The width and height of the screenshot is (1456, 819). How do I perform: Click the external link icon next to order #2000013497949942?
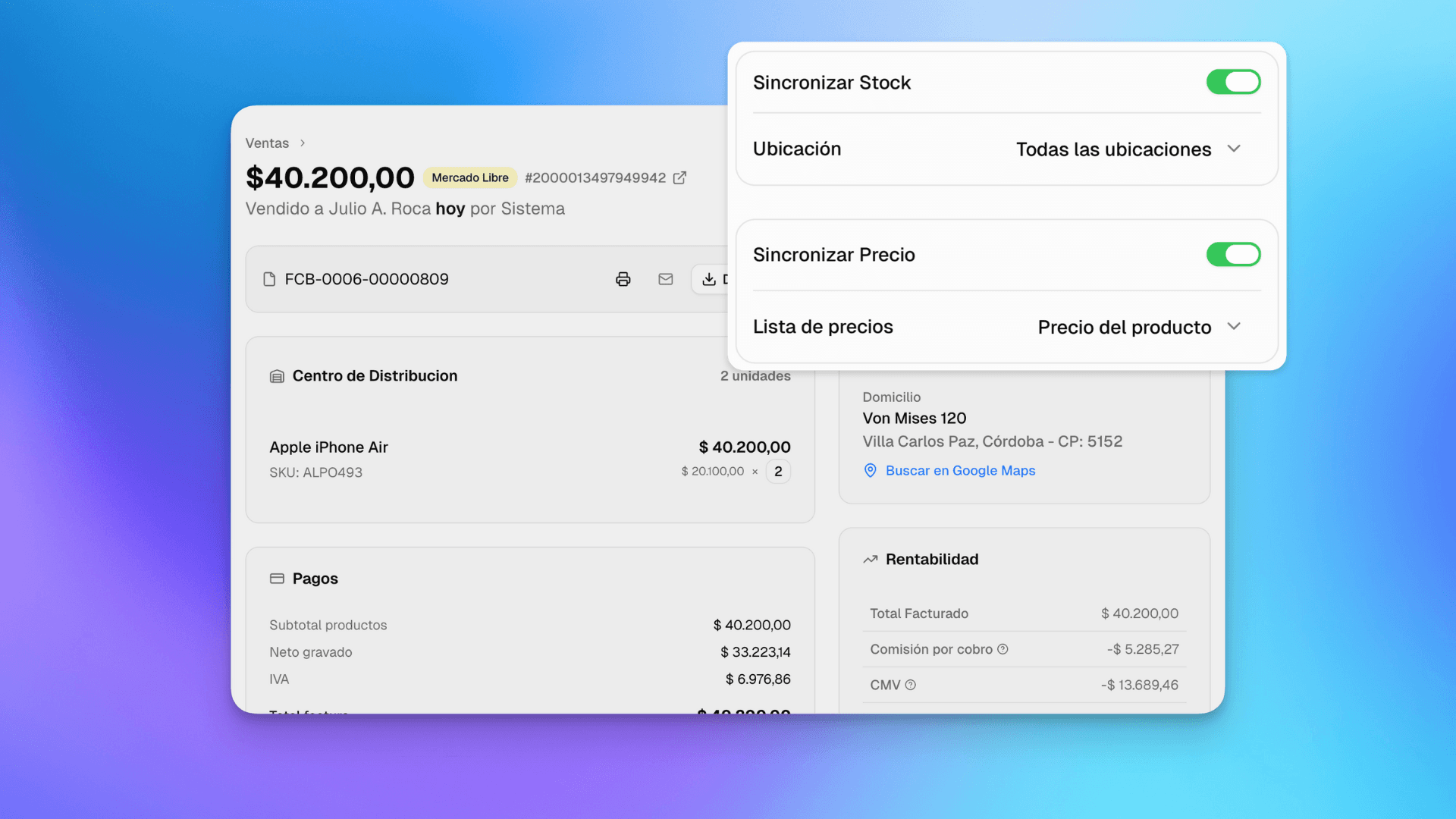(x=680, y=177)
